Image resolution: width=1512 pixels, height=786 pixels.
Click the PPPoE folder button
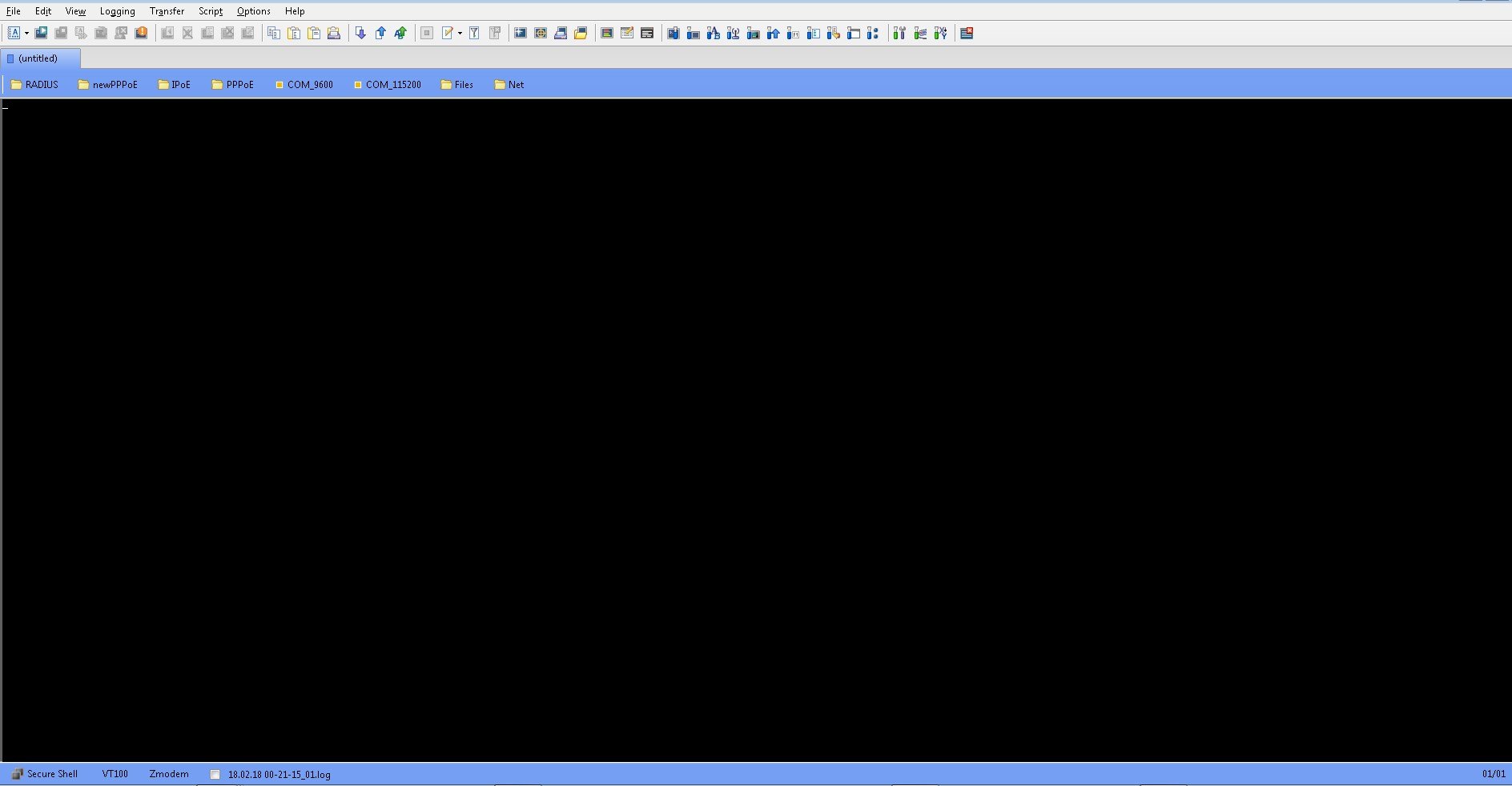(x=233, y=85)
